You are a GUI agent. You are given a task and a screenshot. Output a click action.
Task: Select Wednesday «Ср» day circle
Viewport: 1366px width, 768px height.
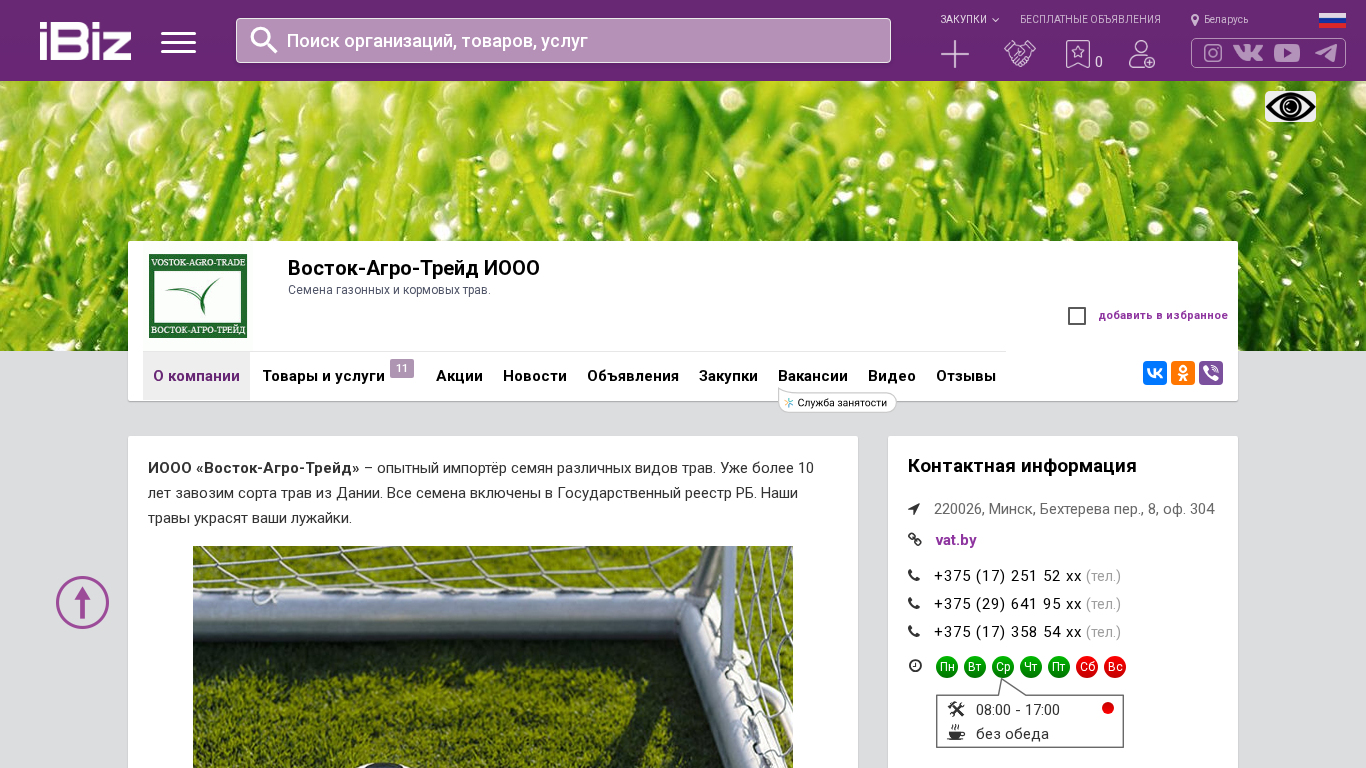[1003, 667]
